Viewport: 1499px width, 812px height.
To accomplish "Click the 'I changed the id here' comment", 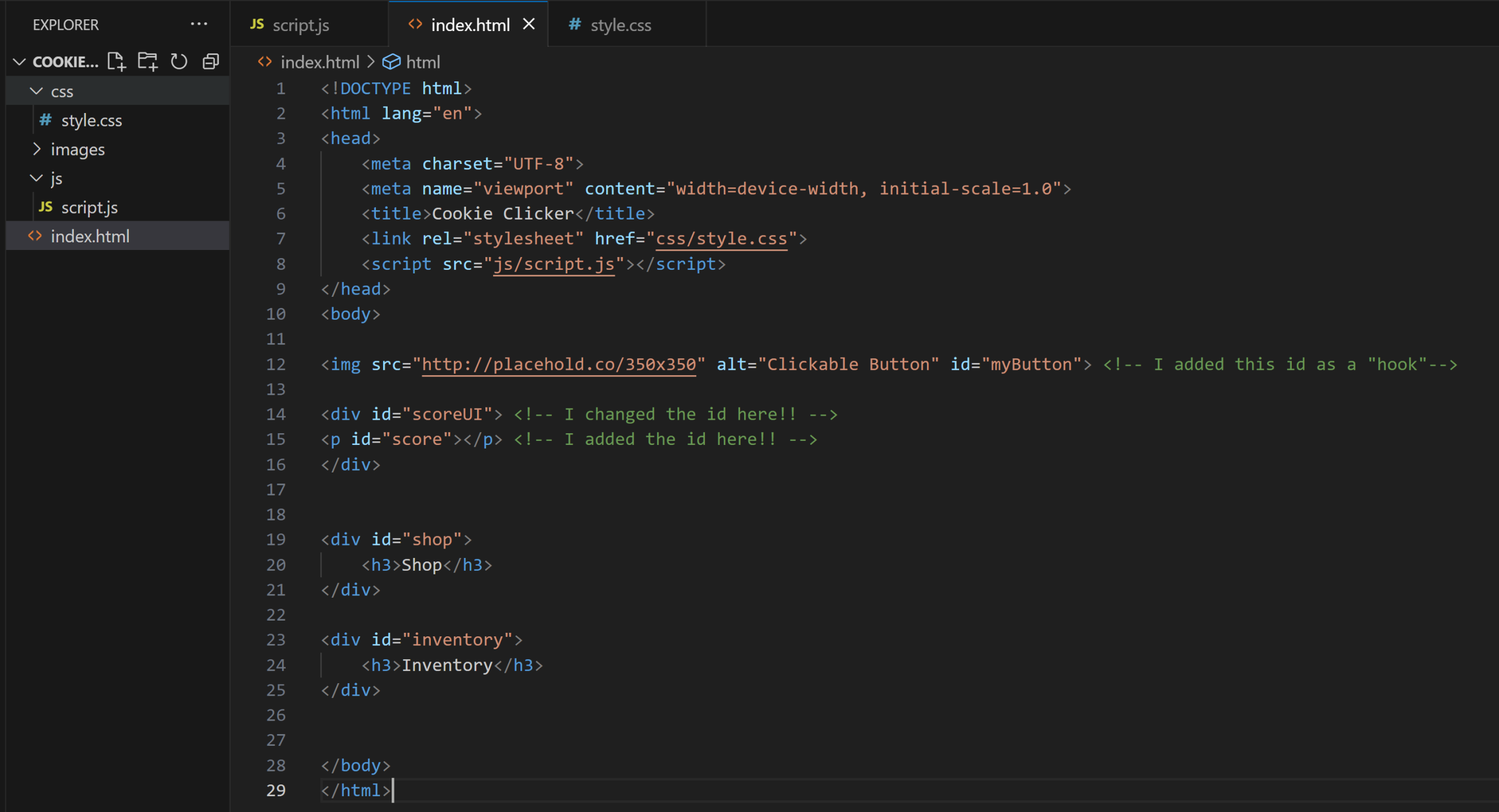I will click(x=676, y=414).
